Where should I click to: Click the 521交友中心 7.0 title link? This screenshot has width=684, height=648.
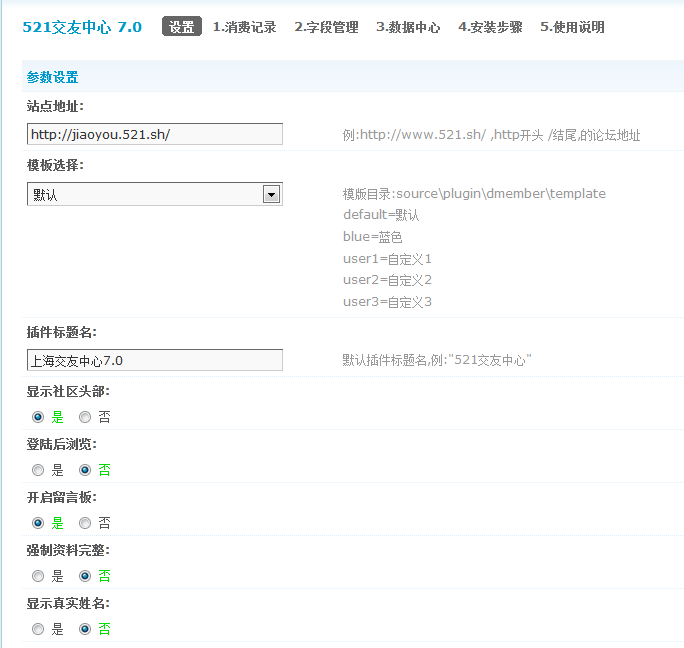click(82, 27)
